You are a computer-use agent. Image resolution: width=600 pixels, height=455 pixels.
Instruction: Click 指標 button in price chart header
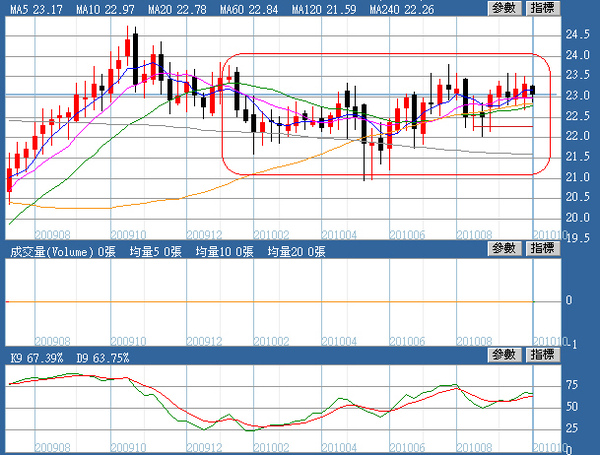[543, 8]
